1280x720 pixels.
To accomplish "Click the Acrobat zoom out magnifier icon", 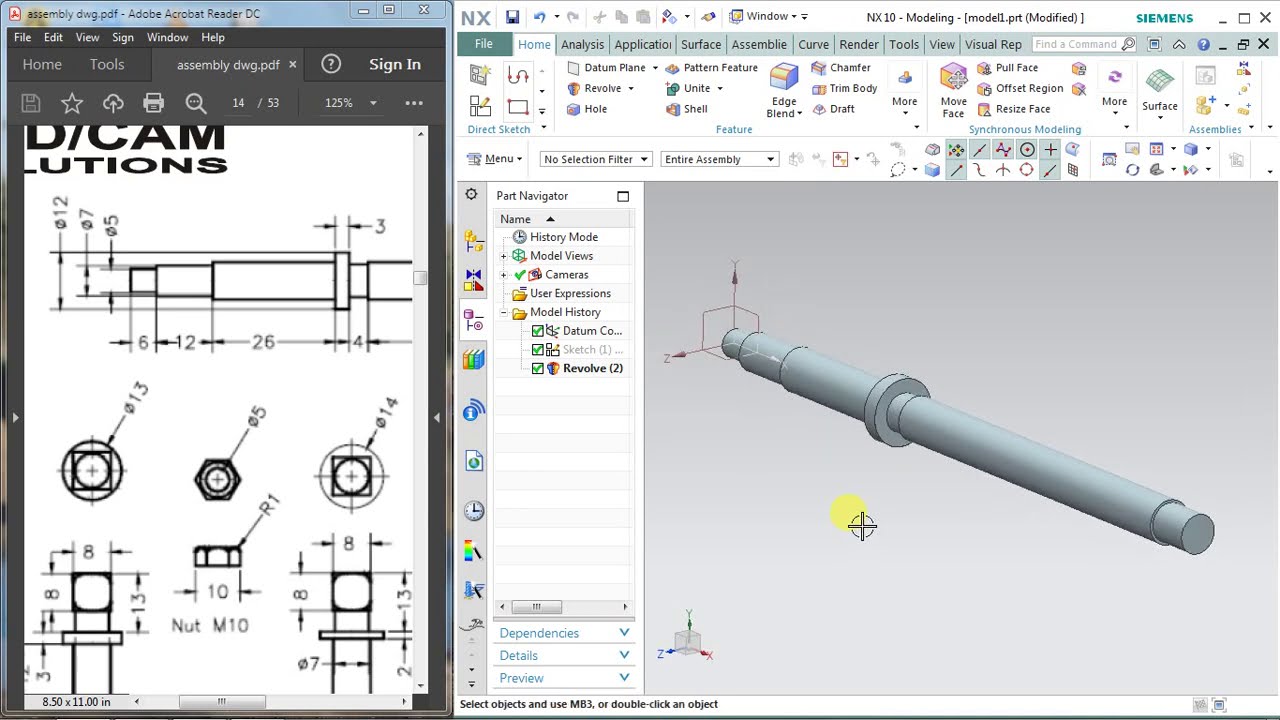I will pos(196,103).
